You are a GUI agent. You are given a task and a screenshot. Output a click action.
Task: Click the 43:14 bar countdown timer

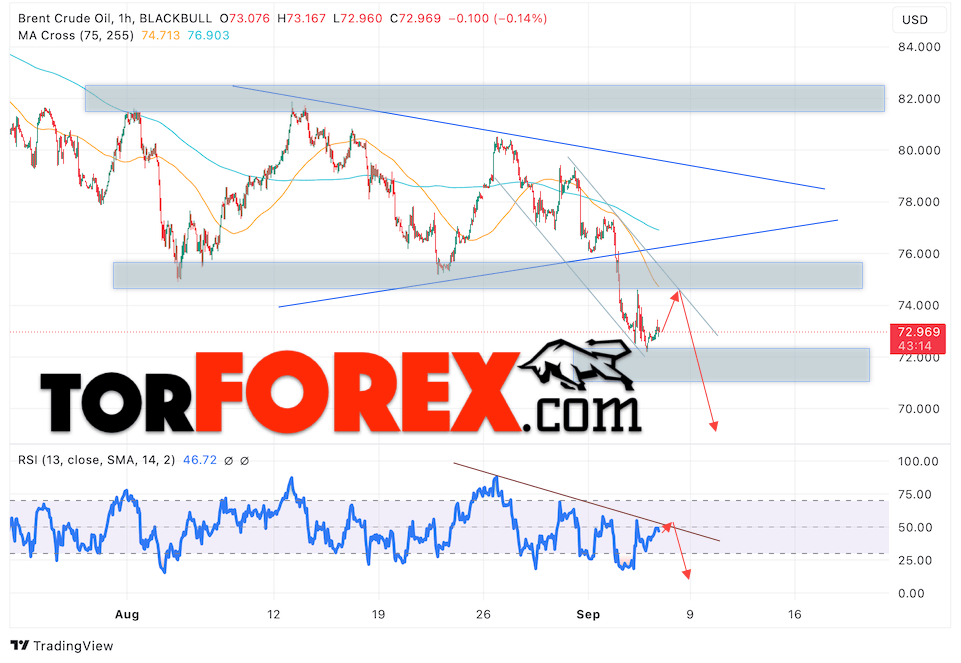914,346
